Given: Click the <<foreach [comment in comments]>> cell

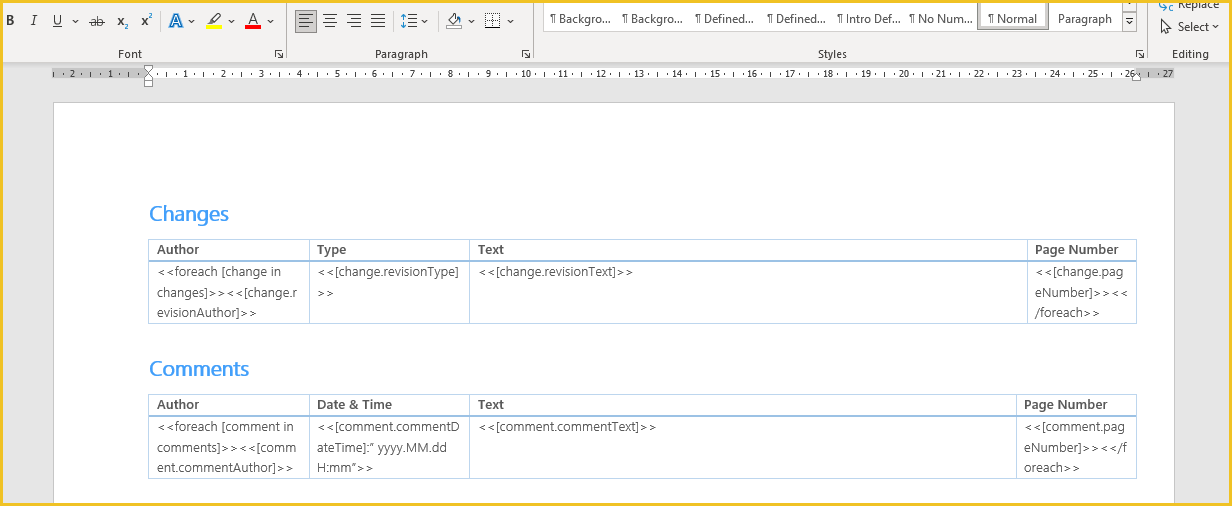Looking at the screenshot, I should pyautogui.click(x=229, y=447).
